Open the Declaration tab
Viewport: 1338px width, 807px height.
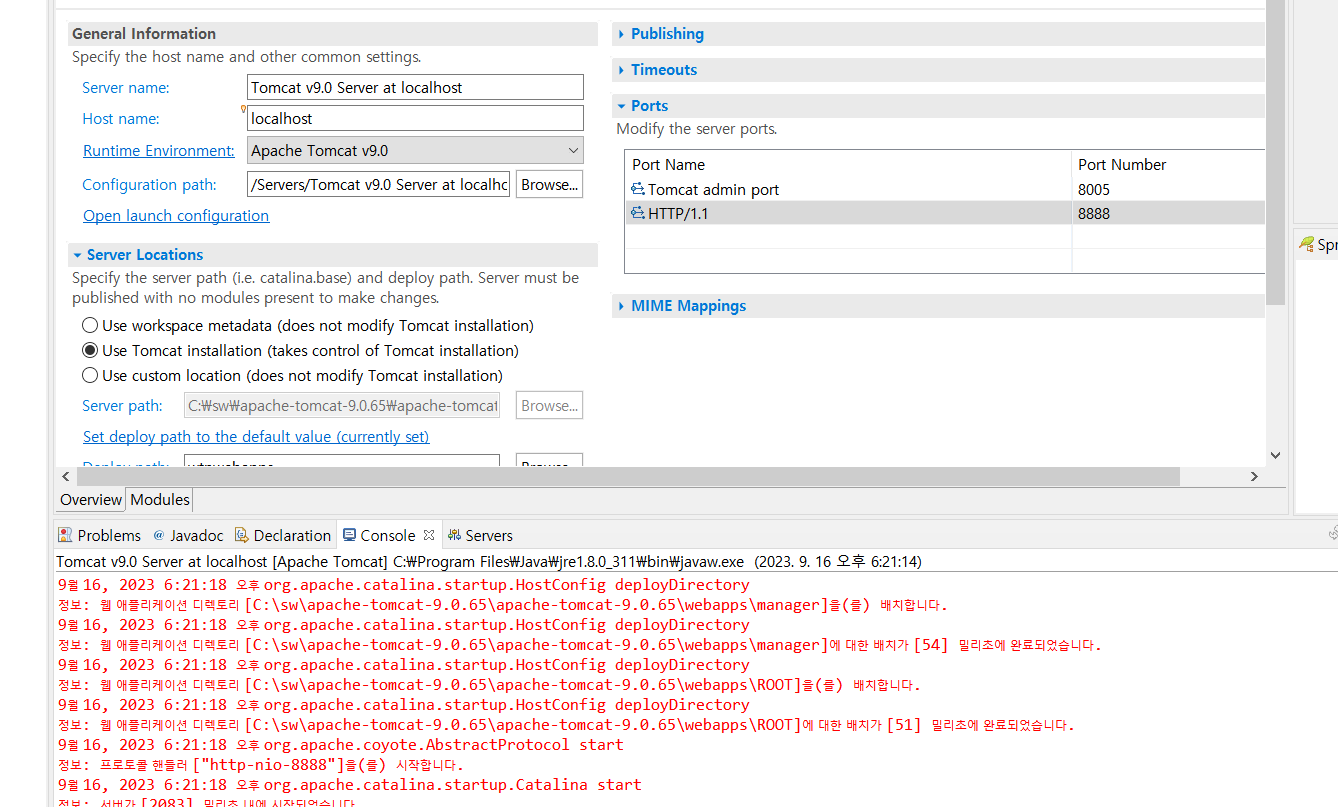click(x=282, y=535)
